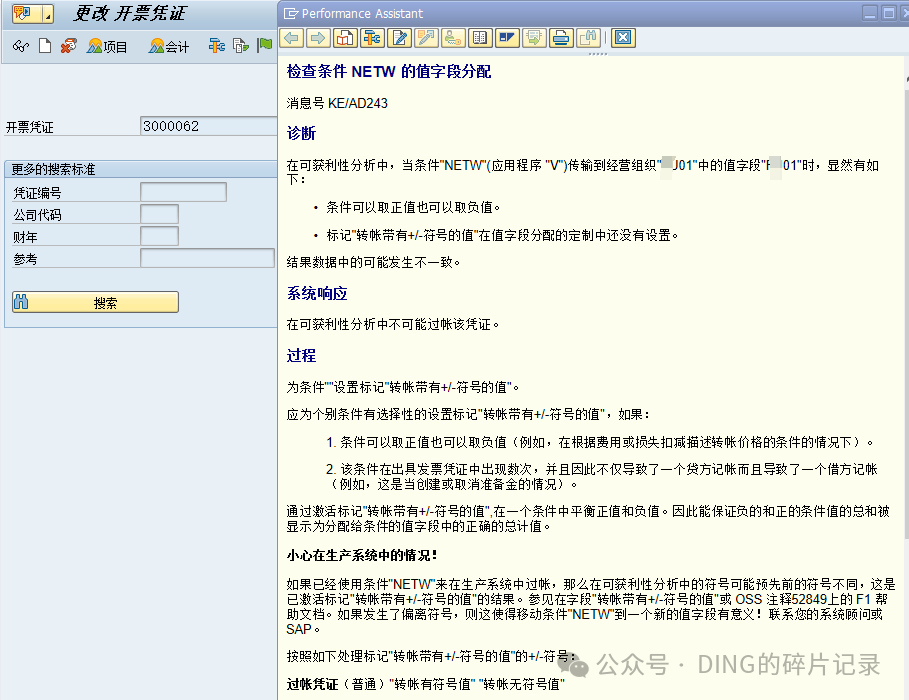Viewport: 909px width, 700px height.
Task: Click the 系统响应 section heading
Action: [x=317, y=293]
